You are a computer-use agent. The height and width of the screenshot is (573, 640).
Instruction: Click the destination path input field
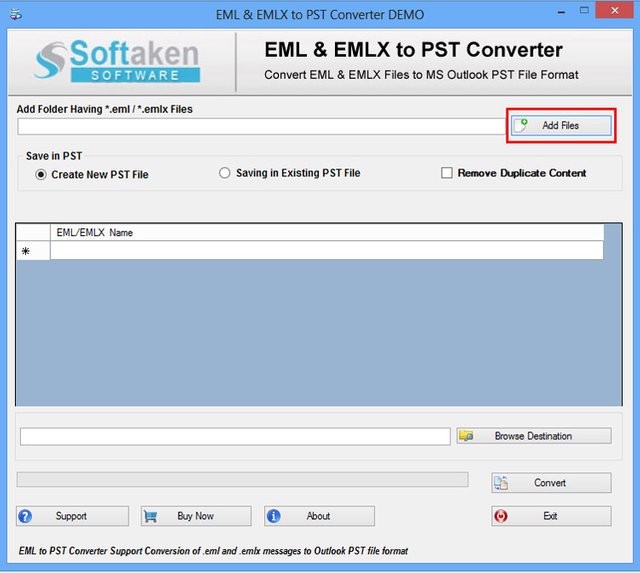pyautogui.click(x=235, y=436)
